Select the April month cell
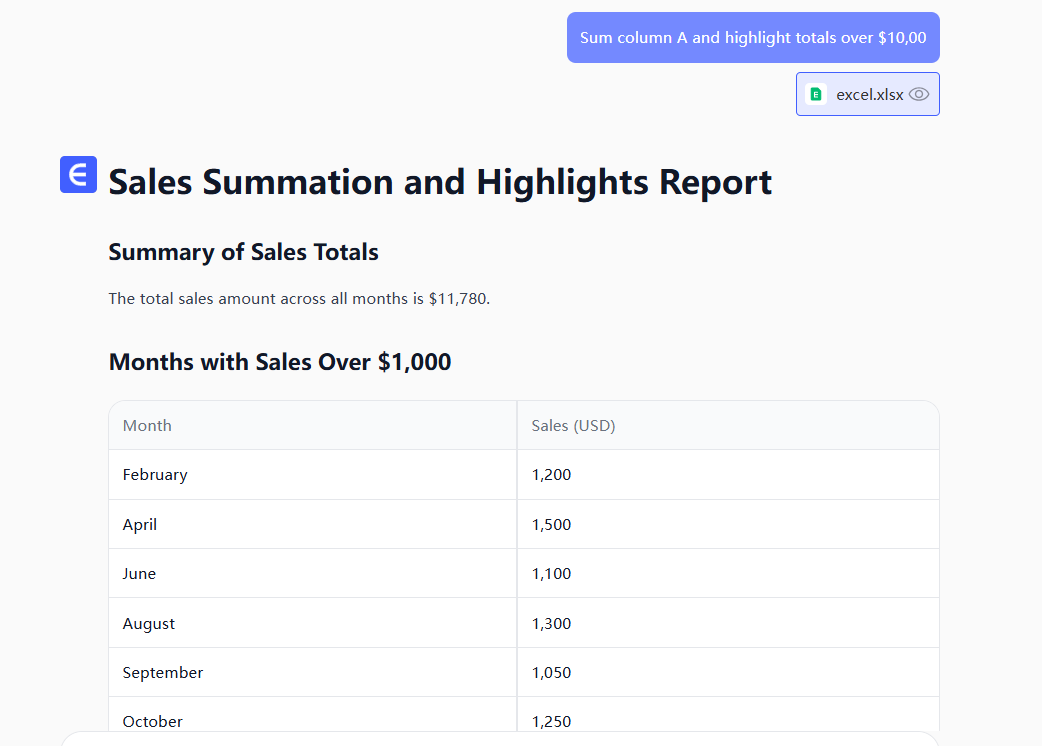Image resolution: width=1042 pixels, height=746 pixels. tap(140, 525)
